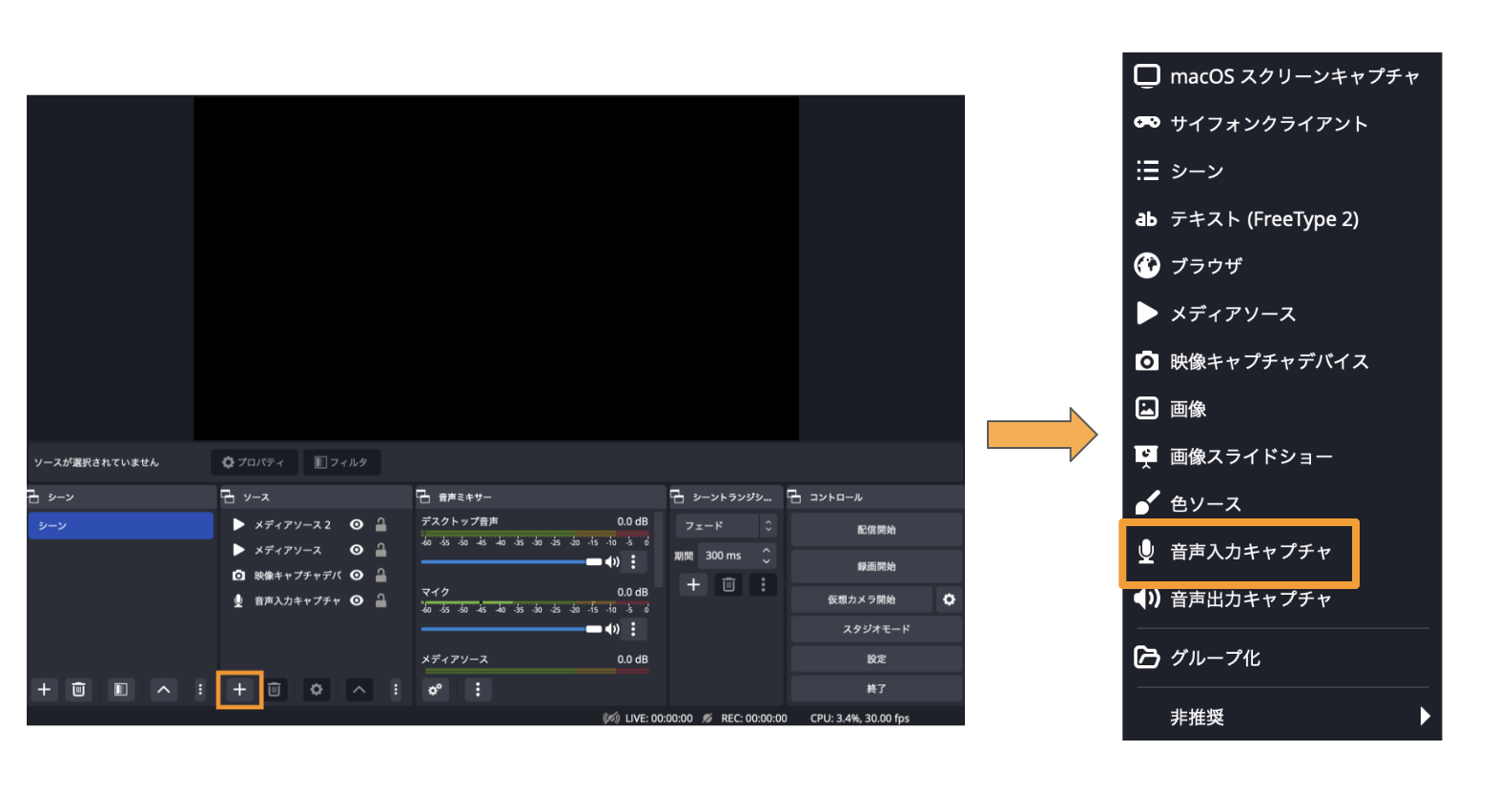This screenshot has width=1497, height=812.
Task: Float the ソース dock panel icon
Action: tap(228, 497)
